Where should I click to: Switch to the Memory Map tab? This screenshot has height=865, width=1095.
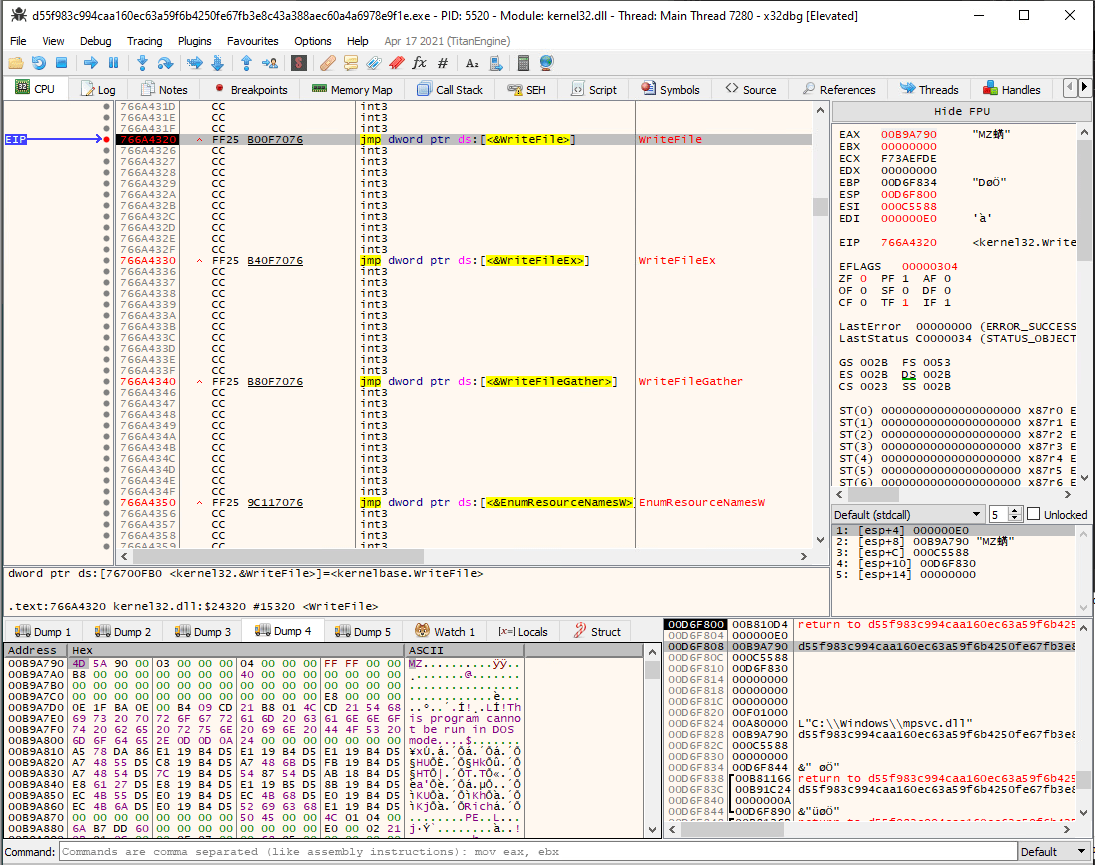[352, 89]
